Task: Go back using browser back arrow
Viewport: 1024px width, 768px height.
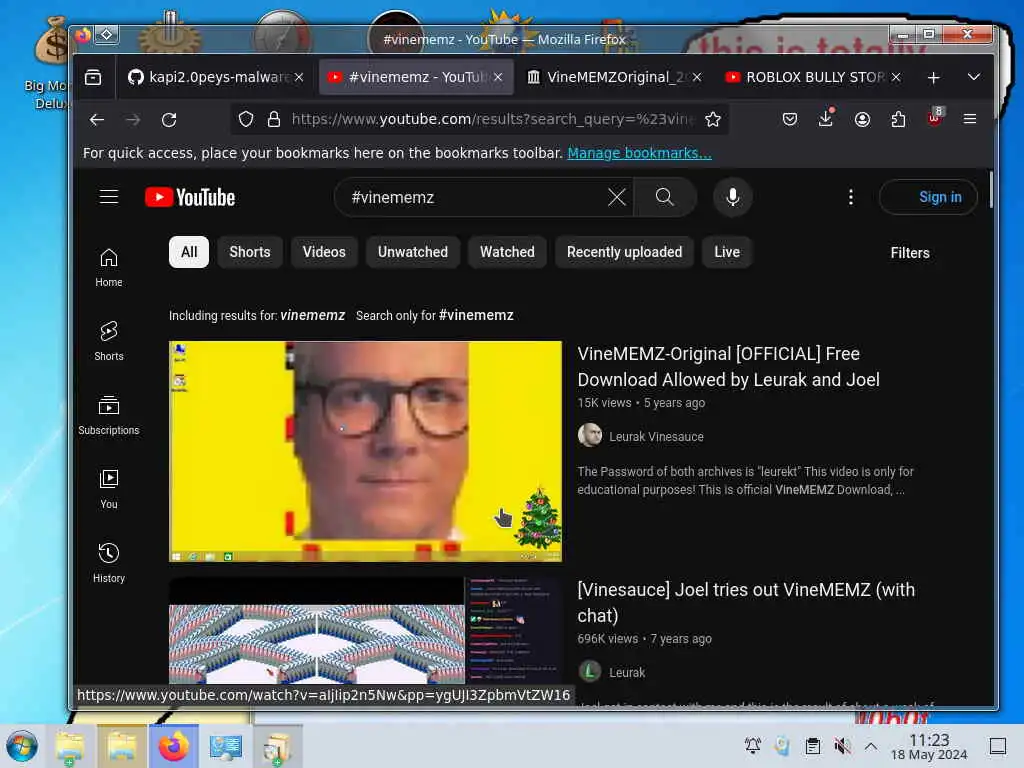Action: pyautogui.click(x=97, y=120)
